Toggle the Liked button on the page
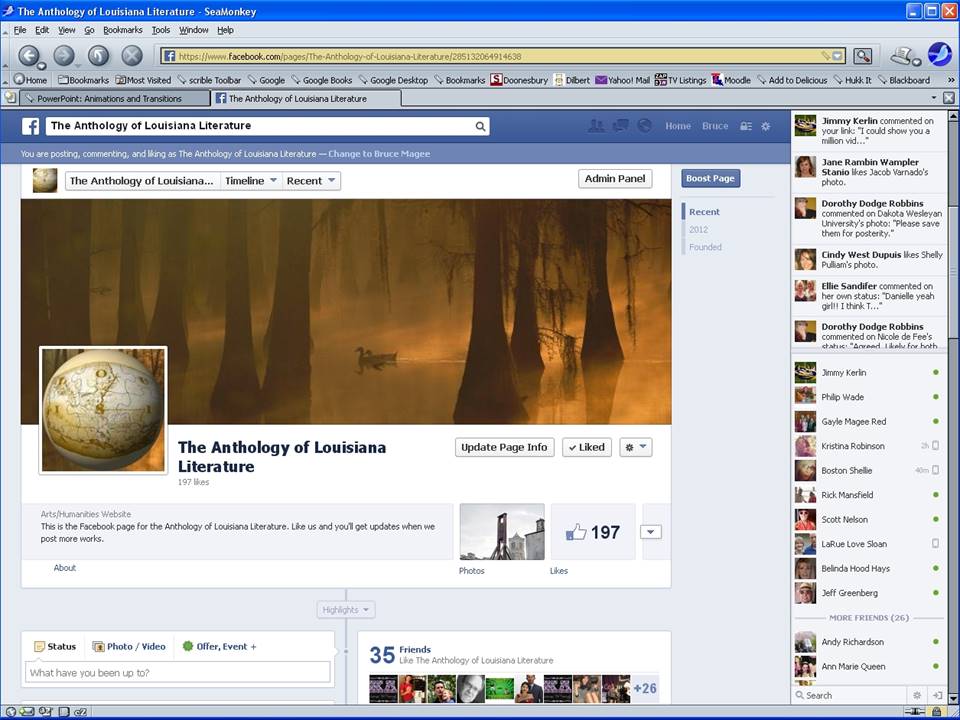Image resolution: width=960 pixels, height=720 pixels. [x=586, y=448]
